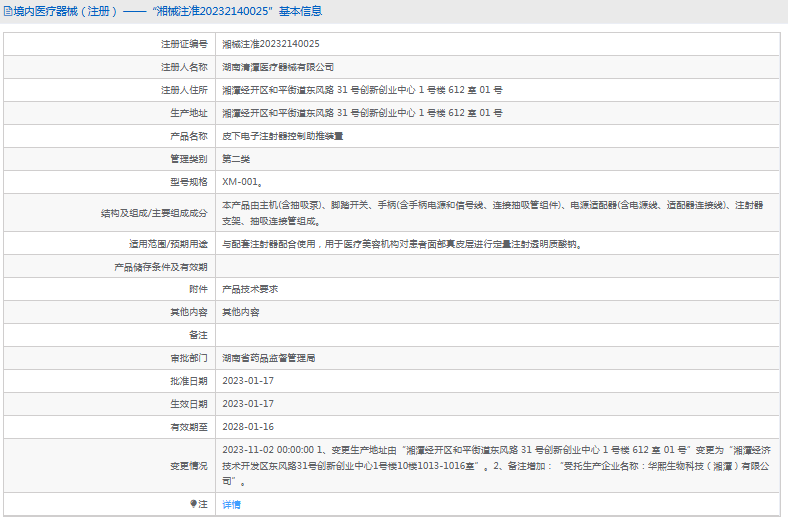Image resolution: width=788 pixels, height=524 pixels.
Task: Click 2023-01-17 in the 批准日期 row
Action: (248, 381)
